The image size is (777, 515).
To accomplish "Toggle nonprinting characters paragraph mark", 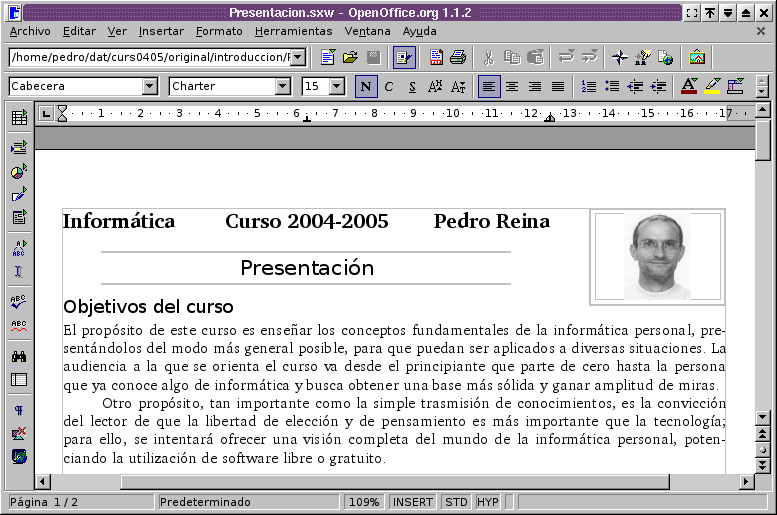I will [19, 410].
